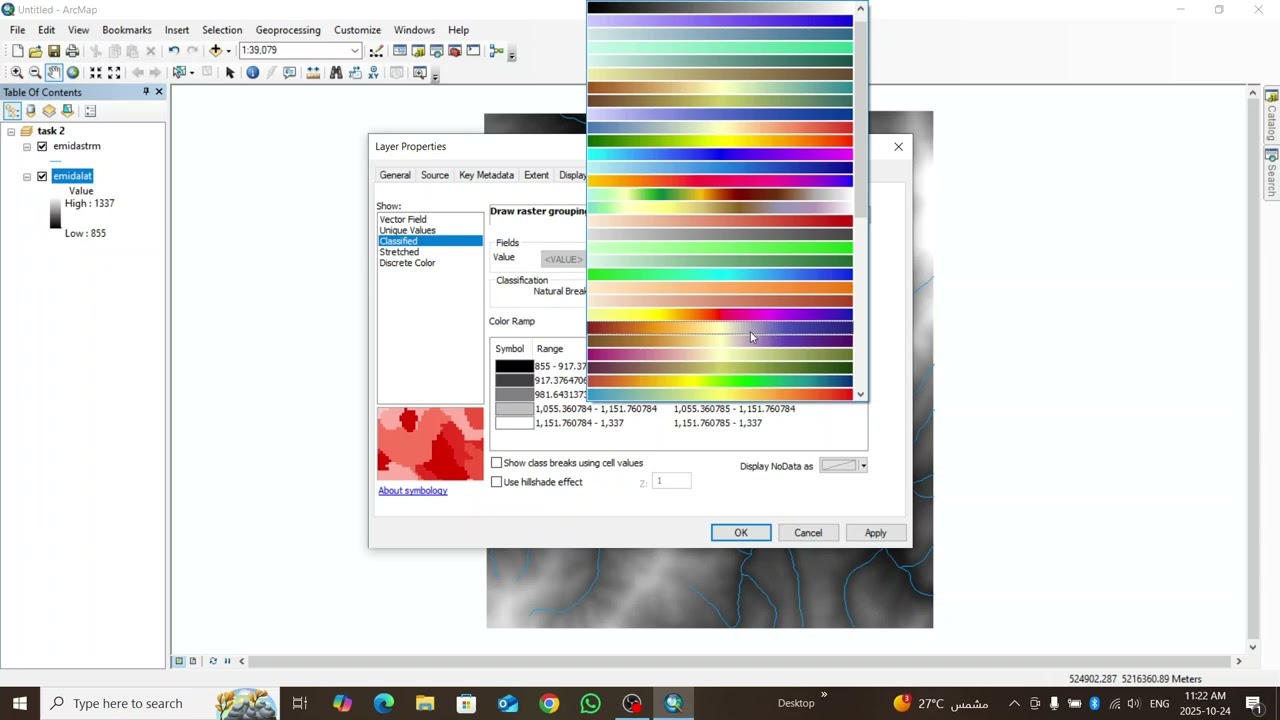1280x720 pixels.
Task: Collapse the emidastrm layer entry
Action: (x=27, y=146)
